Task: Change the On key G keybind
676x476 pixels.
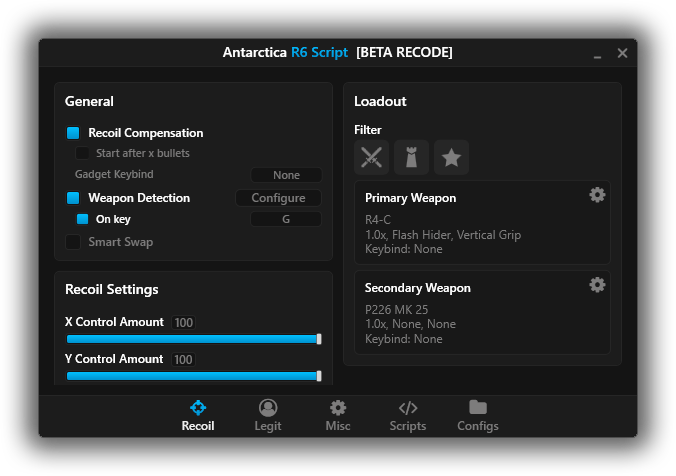Action: [286, 219]
